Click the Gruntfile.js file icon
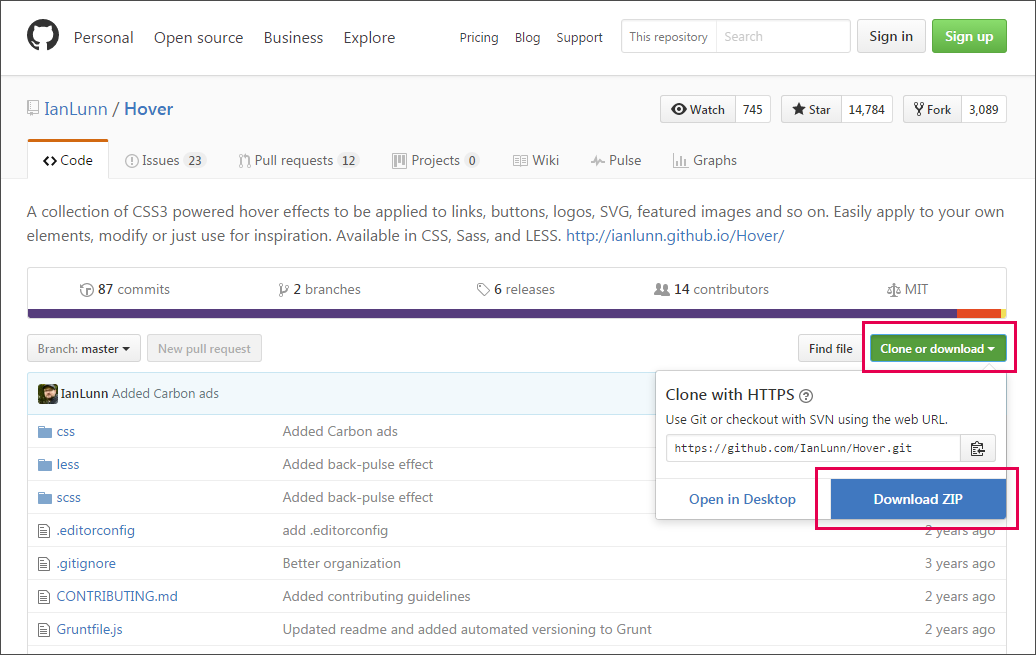 click(x=44, y=630)
